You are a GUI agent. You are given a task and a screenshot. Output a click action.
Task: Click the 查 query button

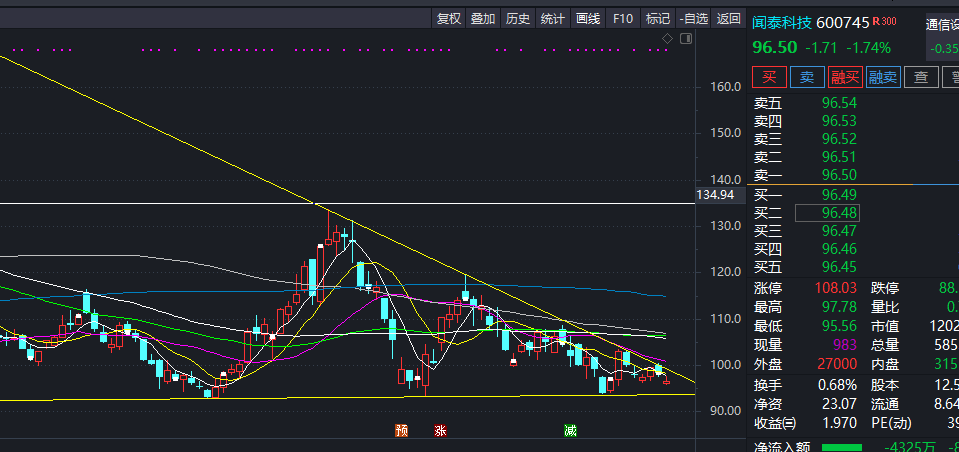921,77
